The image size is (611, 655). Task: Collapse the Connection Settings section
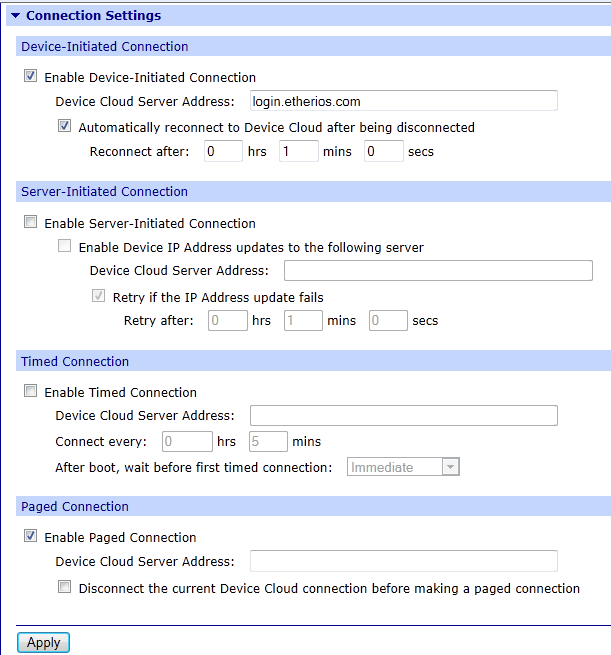(x=16, y=16)
